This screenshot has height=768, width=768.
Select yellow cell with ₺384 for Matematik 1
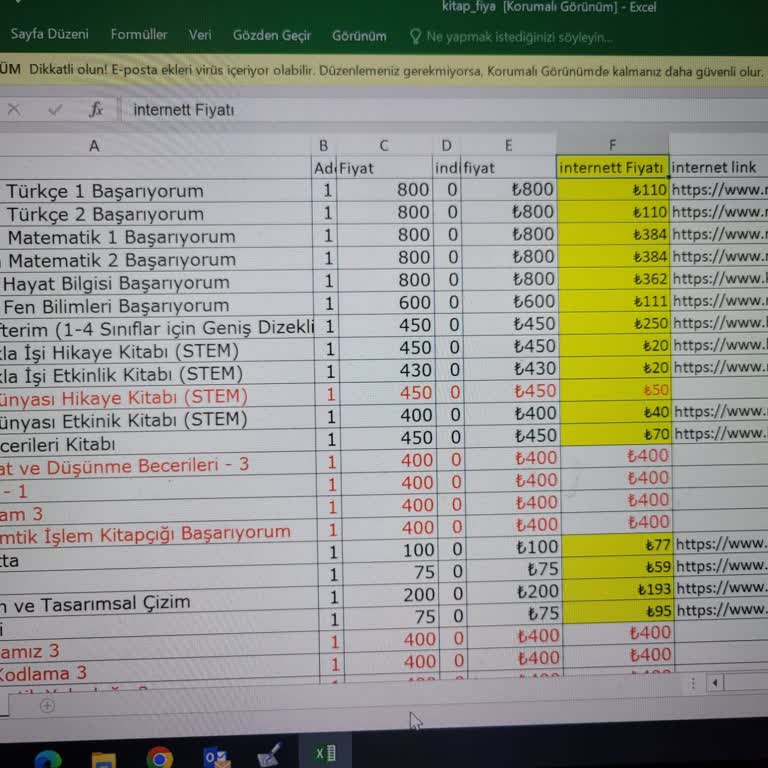[x=613, y=235]
